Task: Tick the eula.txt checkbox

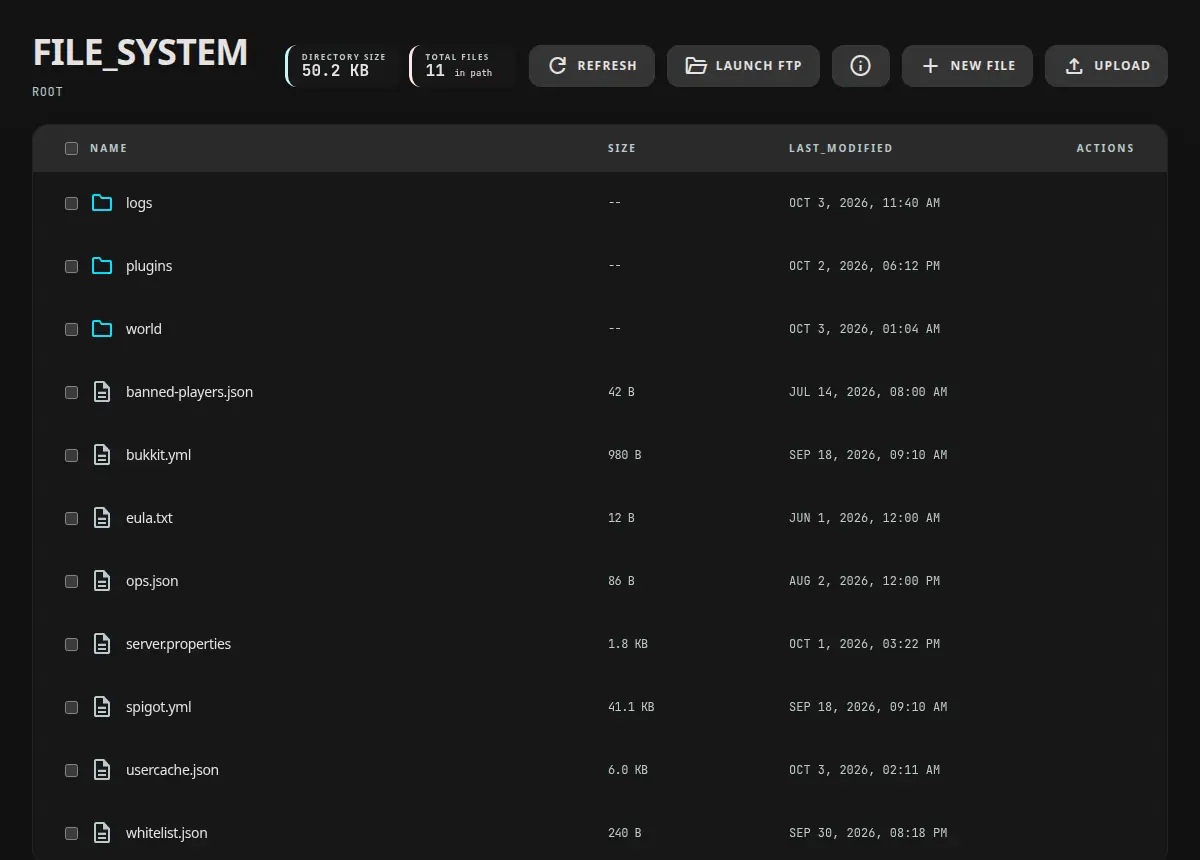Action: tap(71, 518)
